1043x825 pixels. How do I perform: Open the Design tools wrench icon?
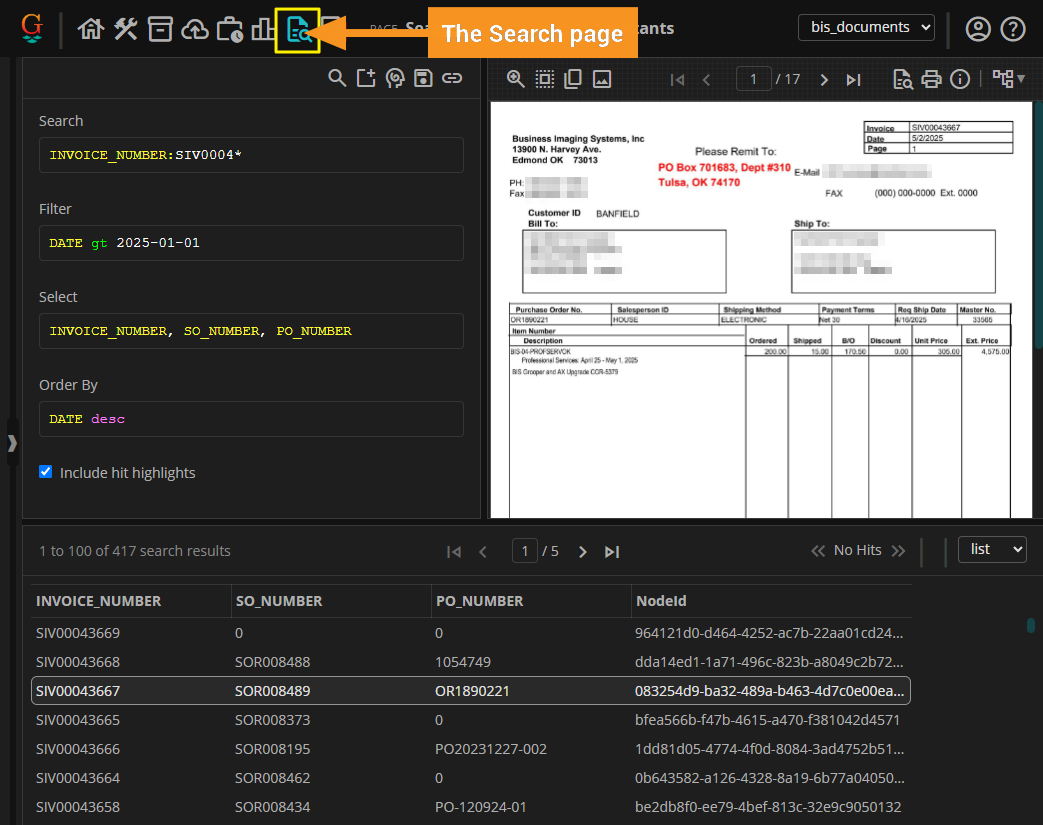coord(125,30)
